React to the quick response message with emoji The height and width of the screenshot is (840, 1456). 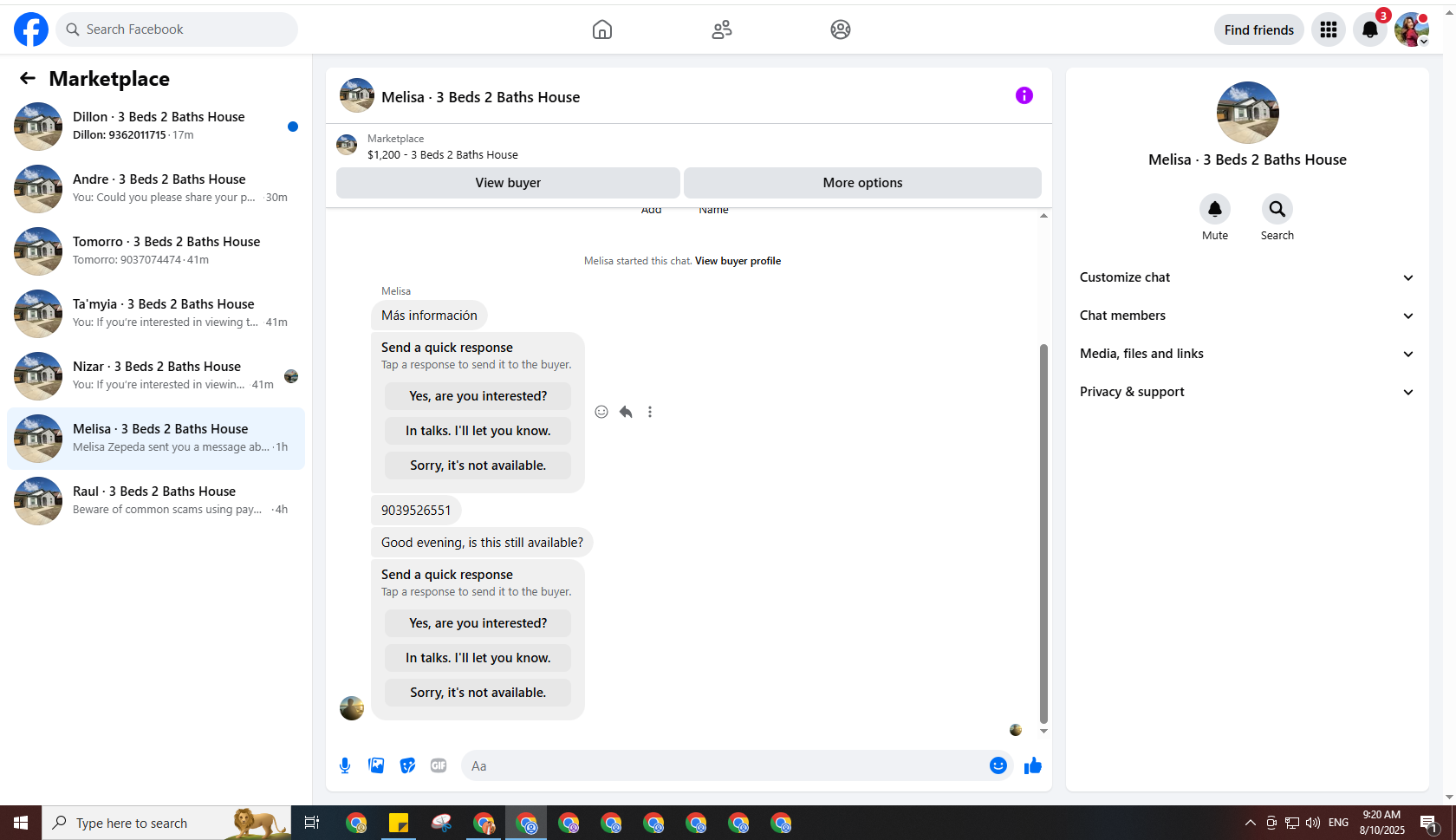pos(601,412)
